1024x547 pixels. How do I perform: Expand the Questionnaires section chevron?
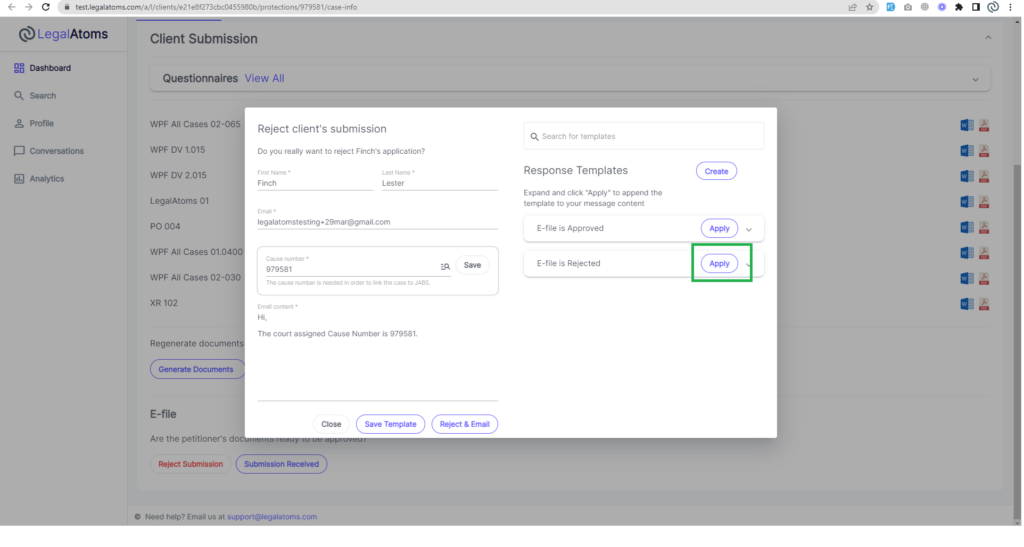pyautogui.click(x=975, y=79)
